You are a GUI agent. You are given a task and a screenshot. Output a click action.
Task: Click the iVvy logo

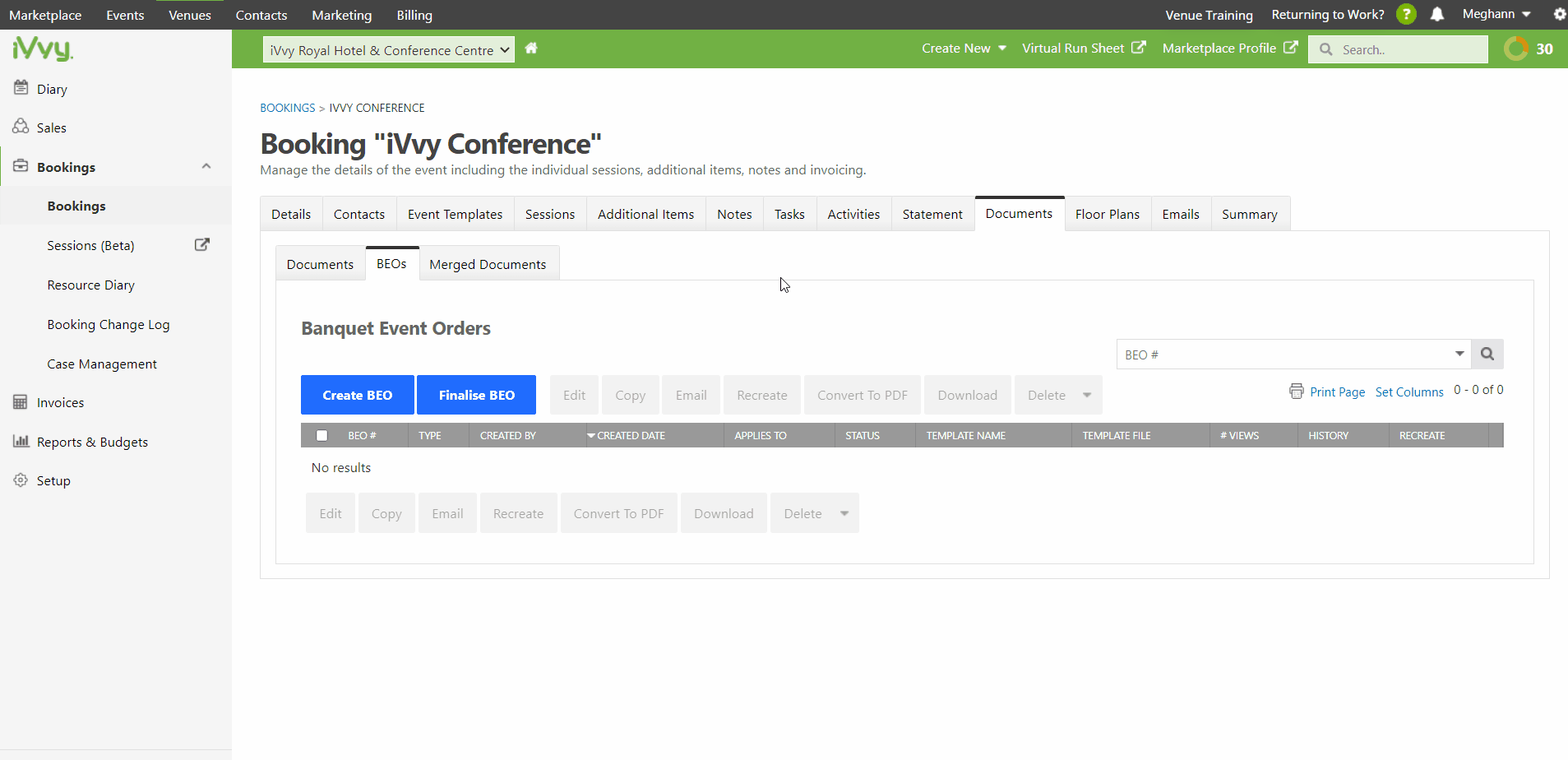tap(43, 49)
